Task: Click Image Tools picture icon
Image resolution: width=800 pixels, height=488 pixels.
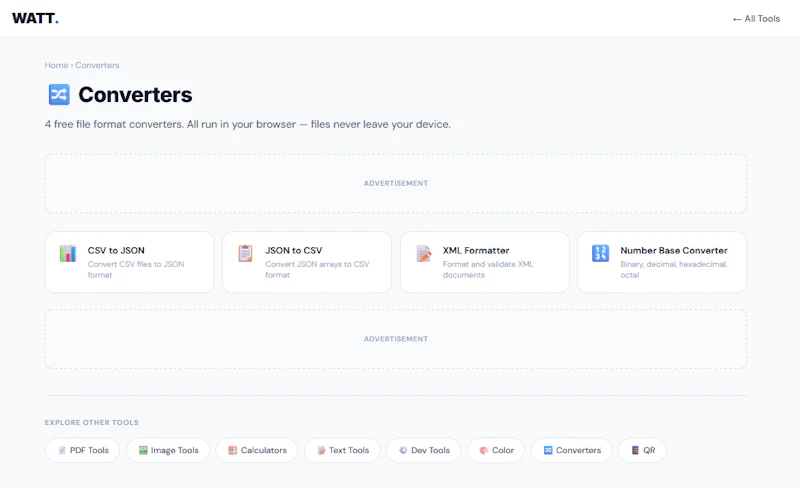Action: click(143, 450)
